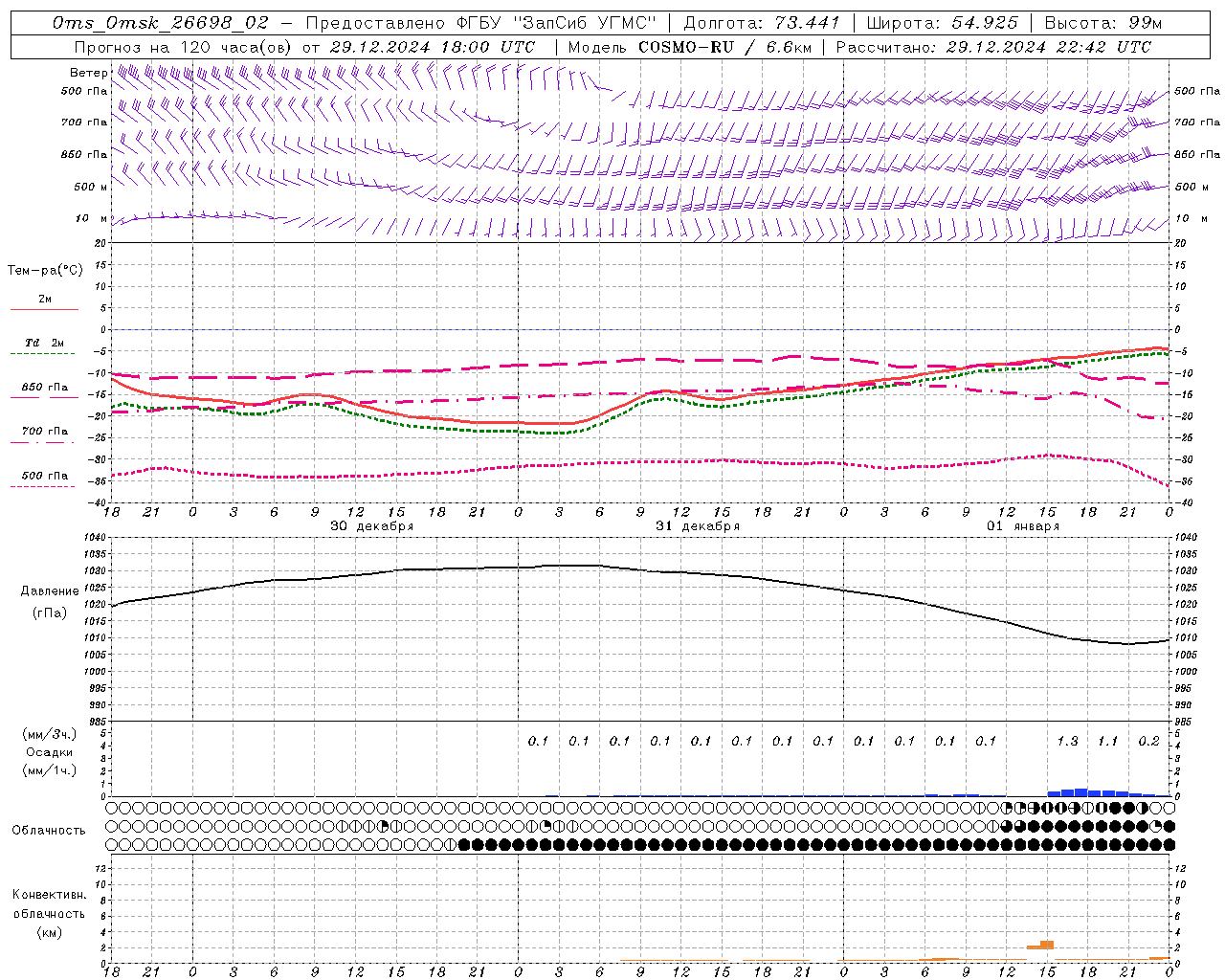Click the precipitation value 1.1
1225x980 pixels.
point(1107,741)
